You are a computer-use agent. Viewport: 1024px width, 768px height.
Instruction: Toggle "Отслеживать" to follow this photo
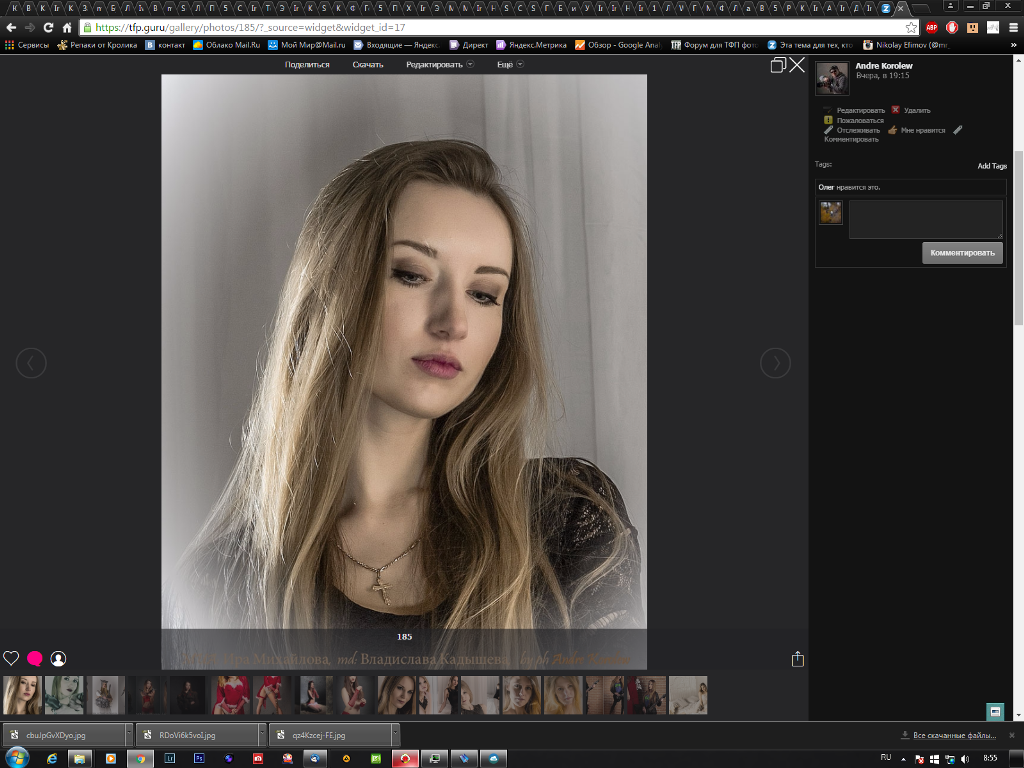pyautogui.click(x=857, y=130)
